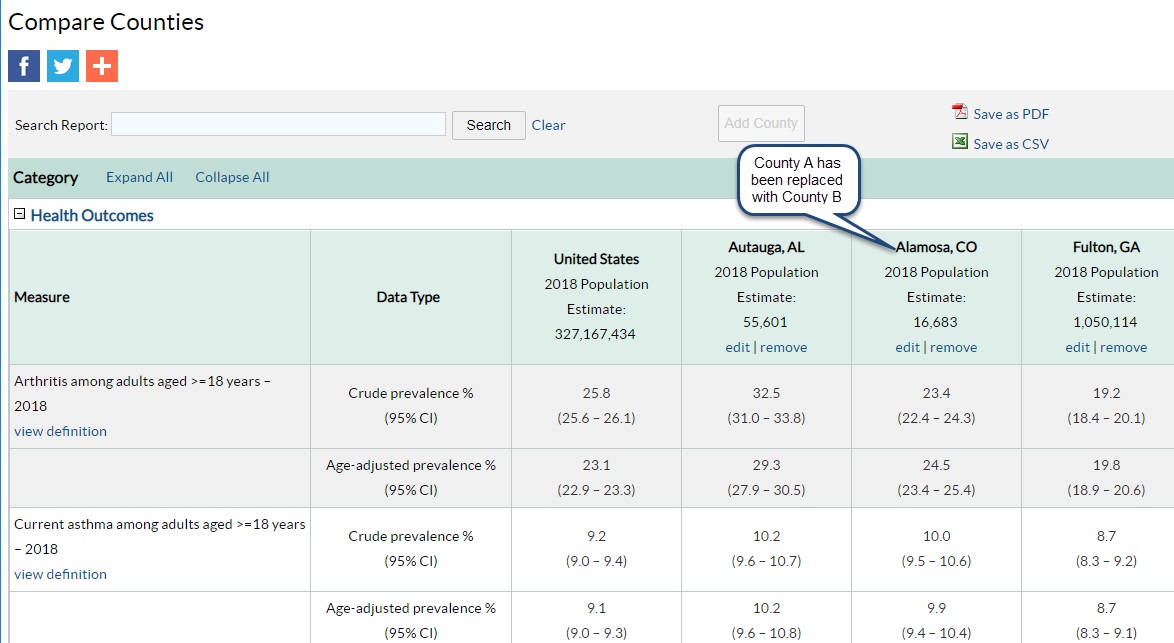This screenshot has width=1174, height=643.
Task: Click Alamosa arthritis crude value 23.4
Action: coord(936,393)
